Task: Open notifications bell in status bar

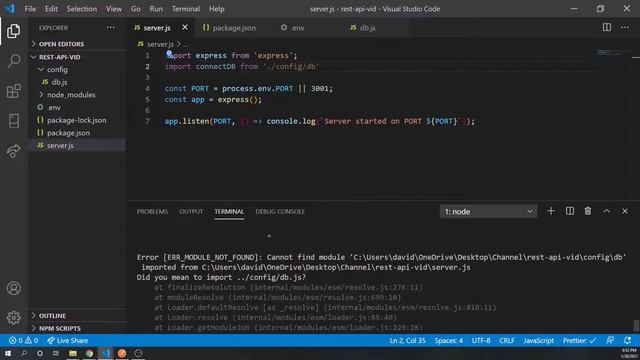Action: 628,340
